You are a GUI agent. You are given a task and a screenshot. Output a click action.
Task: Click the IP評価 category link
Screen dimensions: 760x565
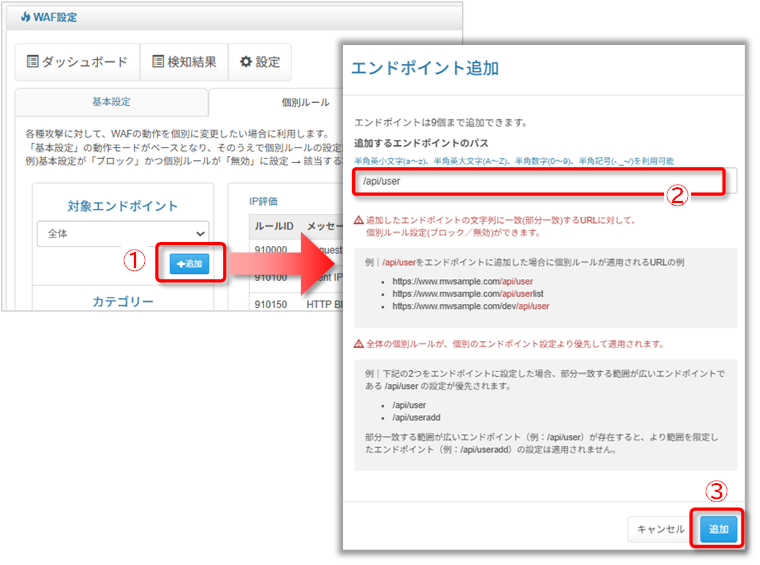pyautogui.click(x=263, y=202)
